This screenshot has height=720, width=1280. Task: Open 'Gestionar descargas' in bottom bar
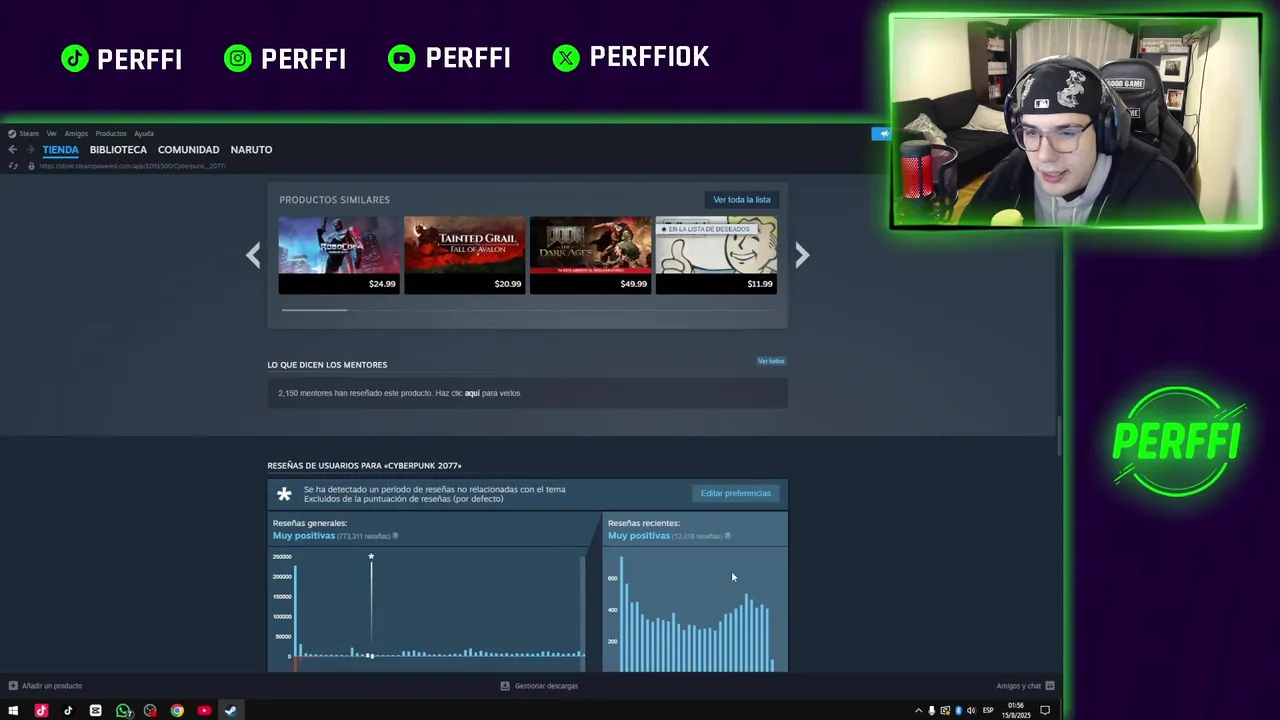[x=539, y=686]
